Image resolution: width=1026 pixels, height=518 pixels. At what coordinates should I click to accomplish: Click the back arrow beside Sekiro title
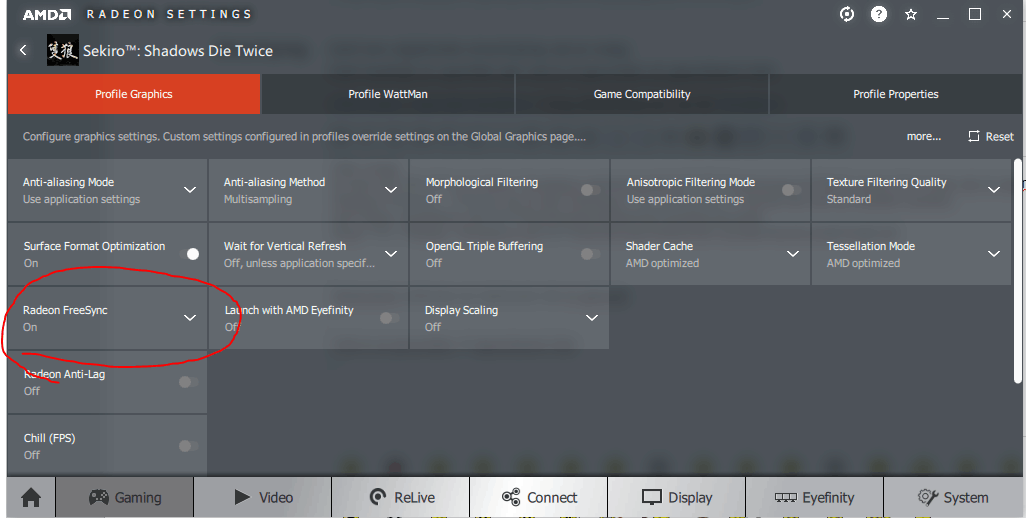coord(24,50)
